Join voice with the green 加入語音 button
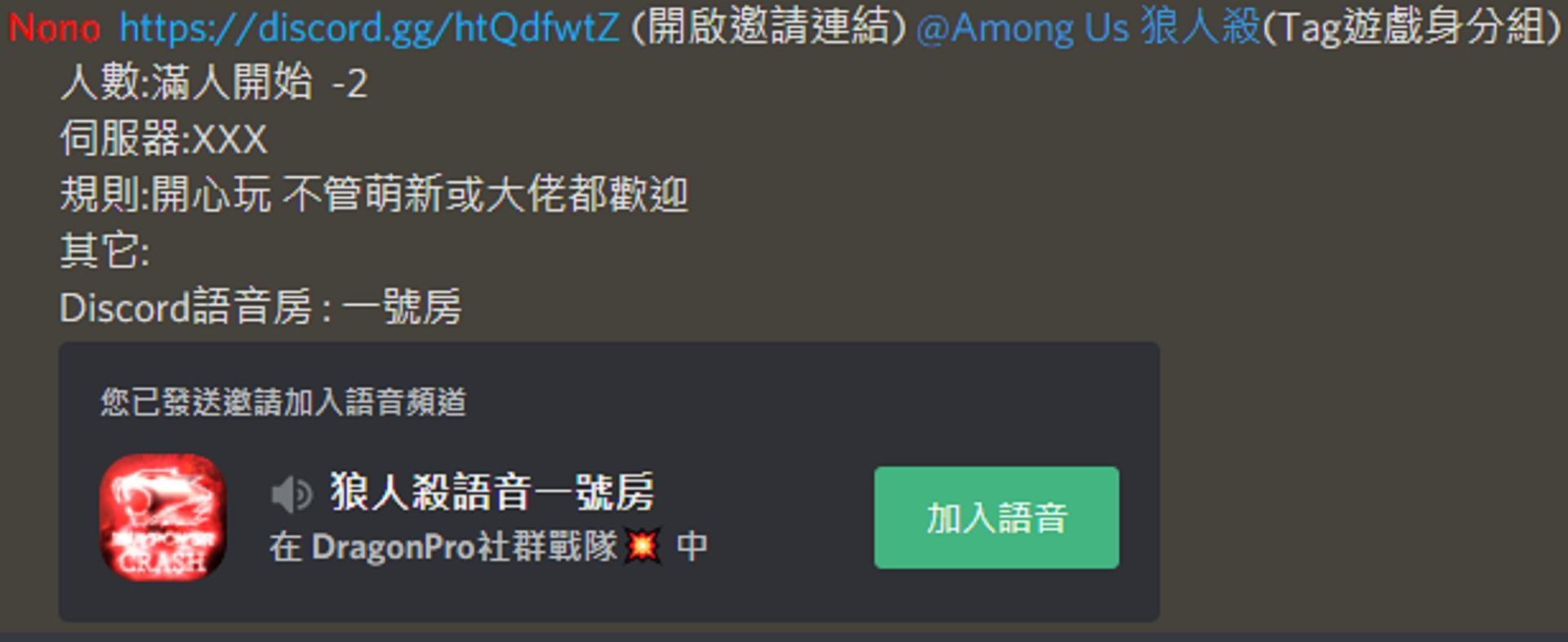Viewport: 1568px width, 642px height. click(x=996, y=517)
